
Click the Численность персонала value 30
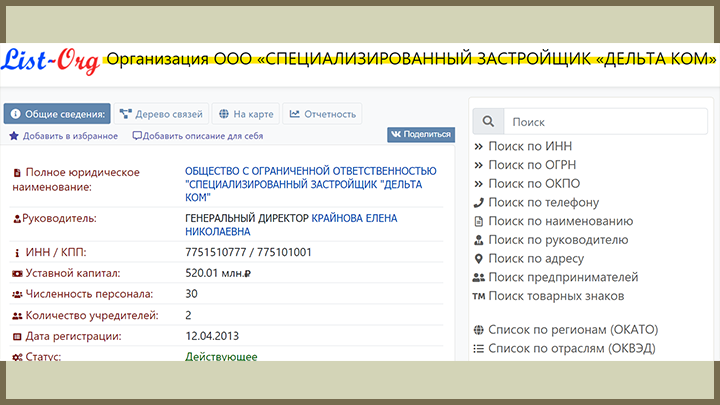click(191, 294)
